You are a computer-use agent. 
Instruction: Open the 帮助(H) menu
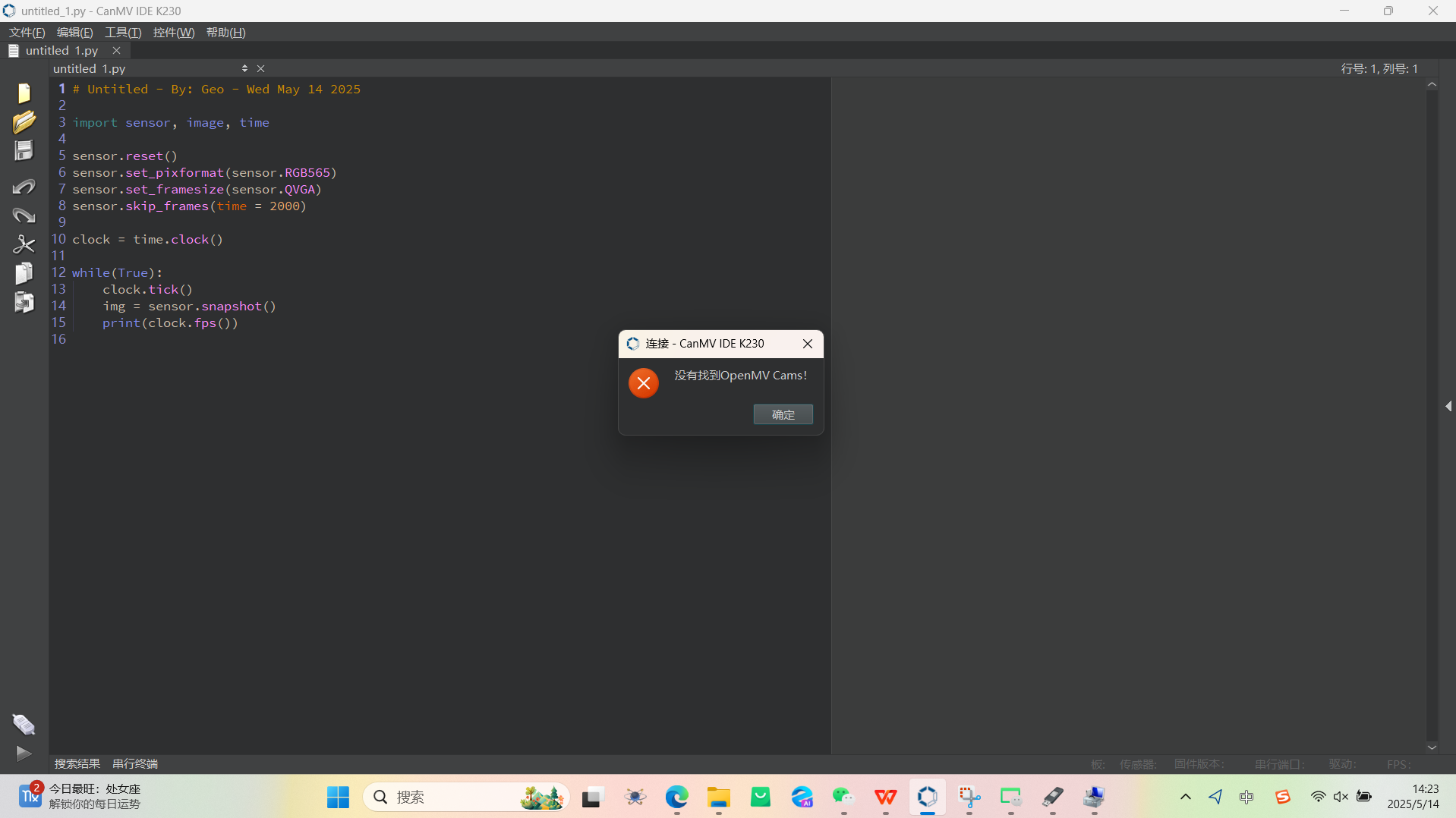225,32
